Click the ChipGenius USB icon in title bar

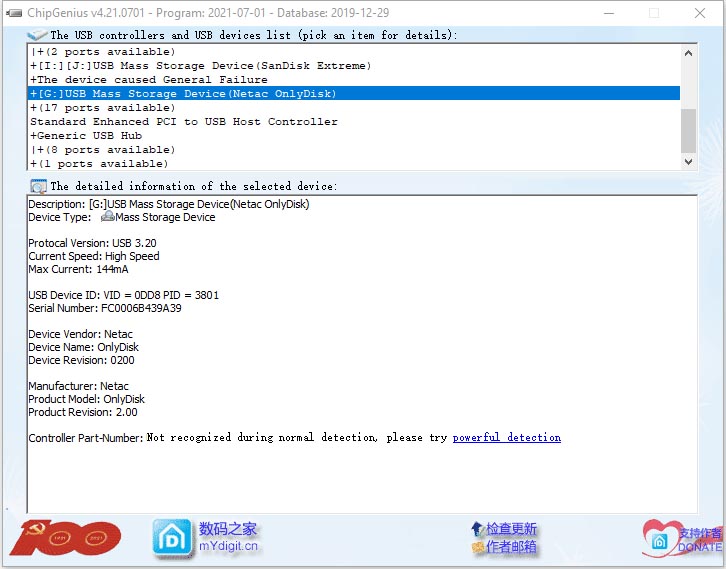14,13
